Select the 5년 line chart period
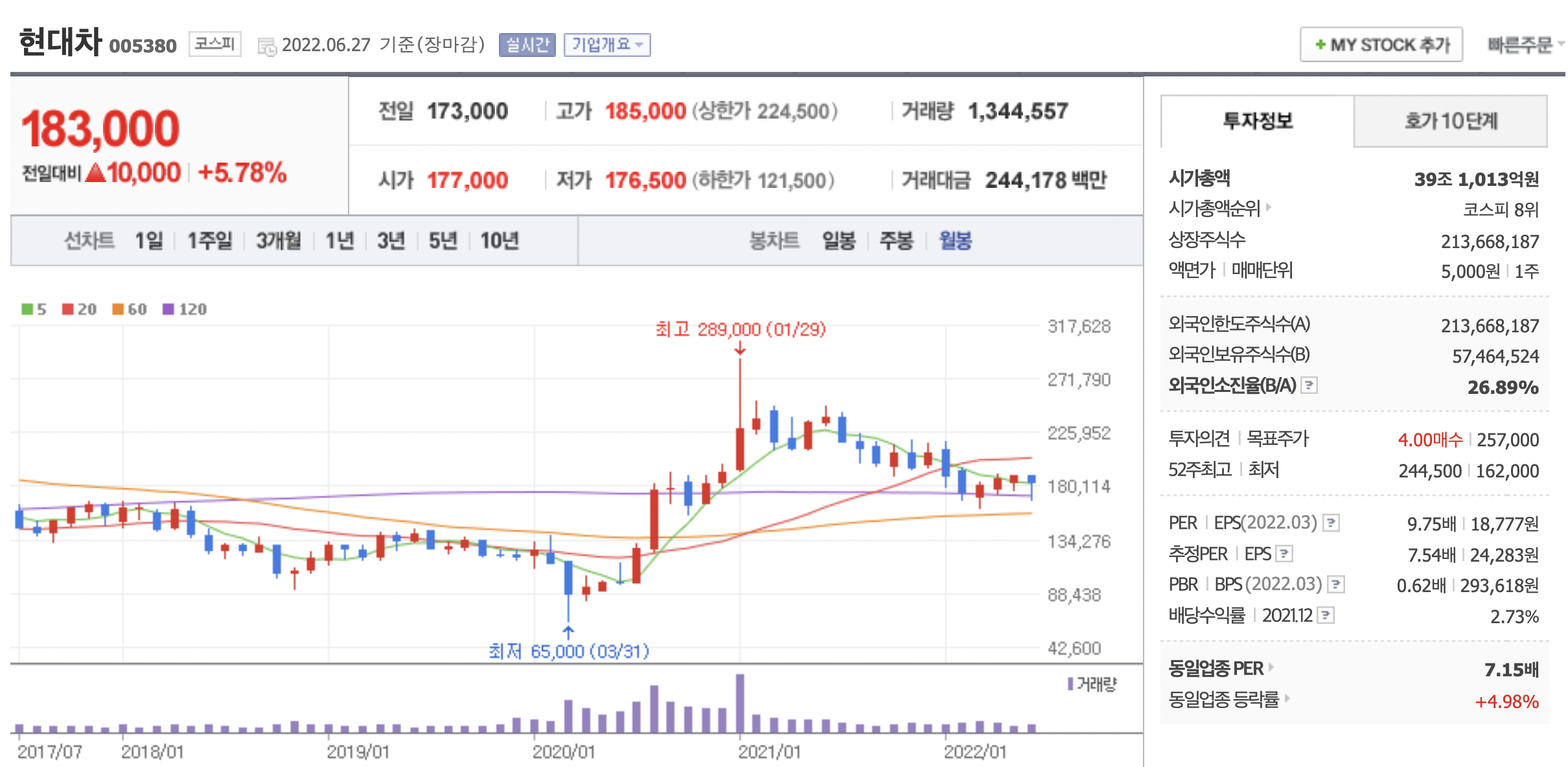 [443, 241]
